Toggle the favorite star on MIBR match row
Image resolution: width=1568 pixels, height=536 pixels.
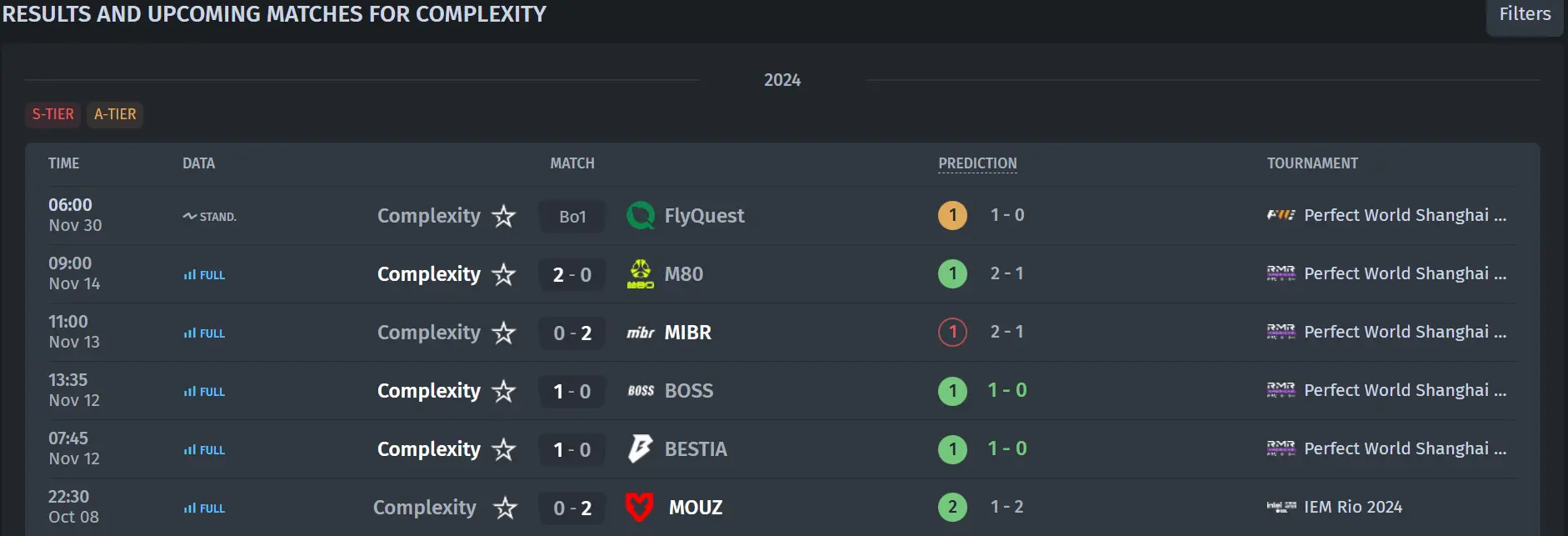click(504, 333)
